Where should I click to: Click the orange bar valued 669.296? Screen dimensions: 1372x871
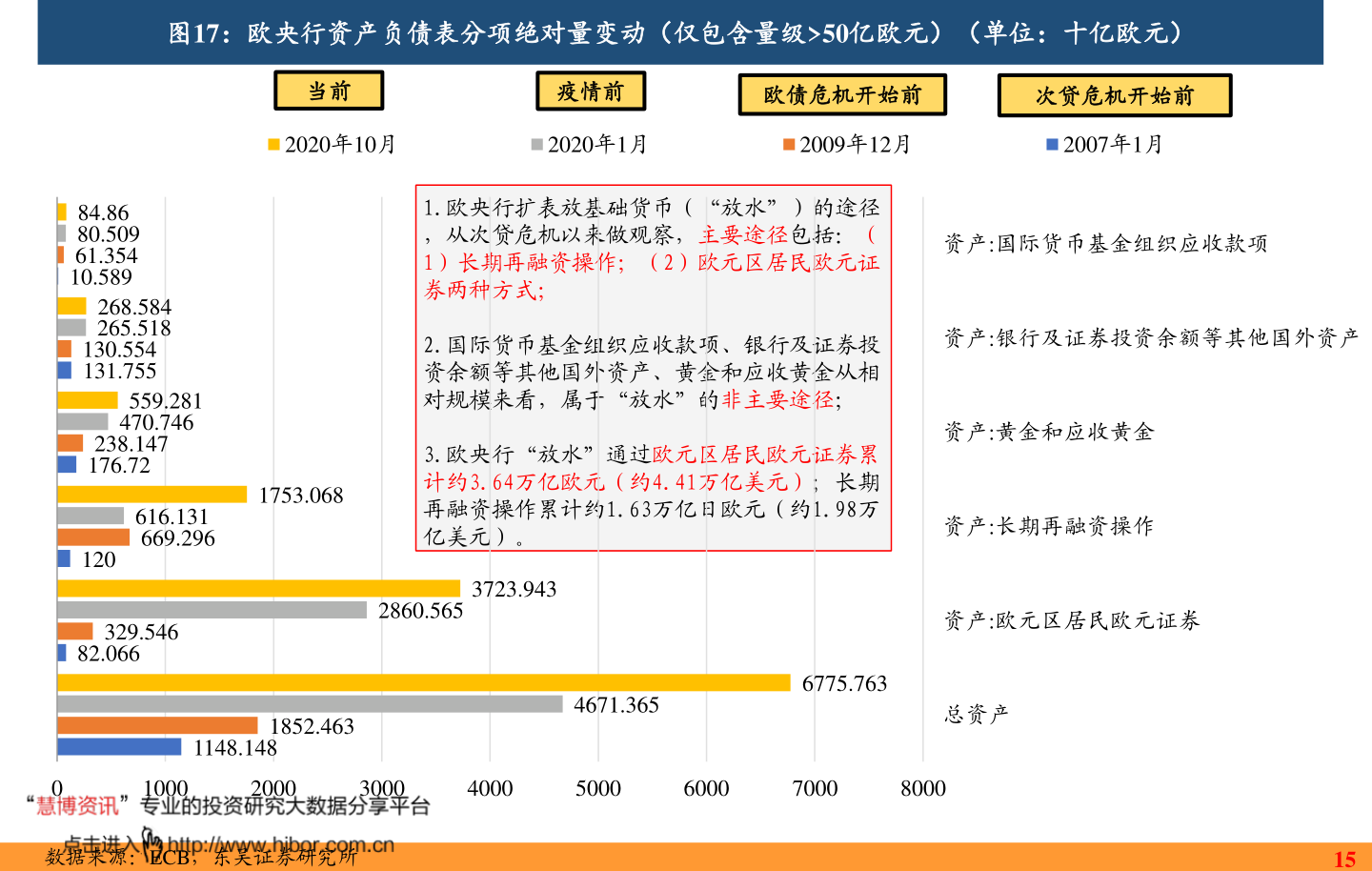[x=93, y=537]
